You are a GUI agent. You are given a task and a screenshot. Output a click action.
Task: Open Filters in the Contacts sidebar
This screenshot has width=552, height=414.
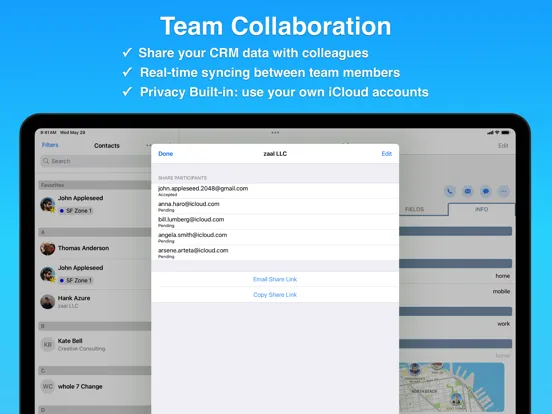point(50,145)
